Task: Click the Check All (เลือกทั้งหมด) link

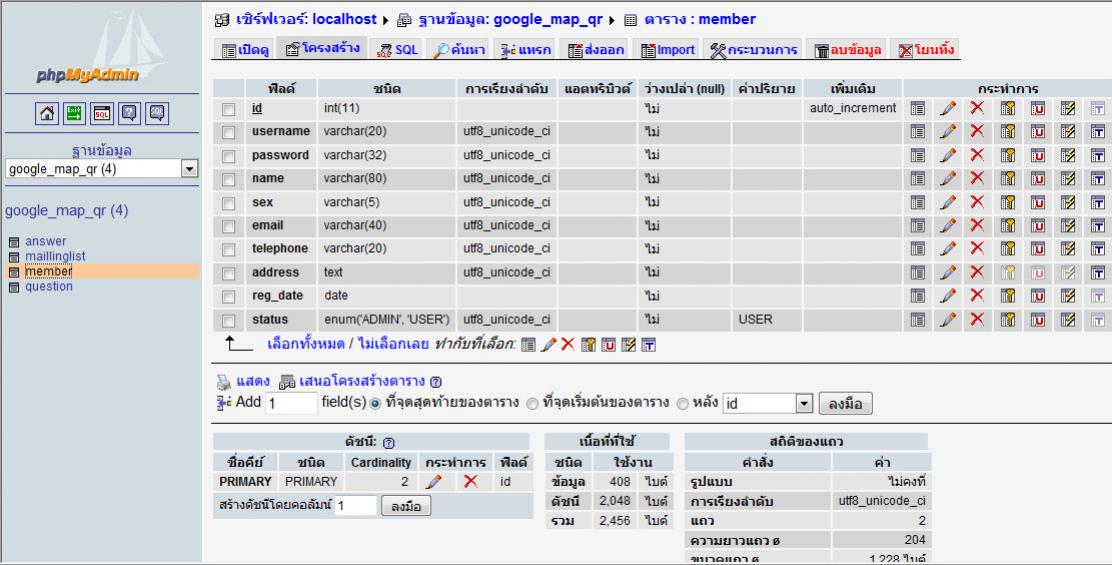Action: (306, 344)
